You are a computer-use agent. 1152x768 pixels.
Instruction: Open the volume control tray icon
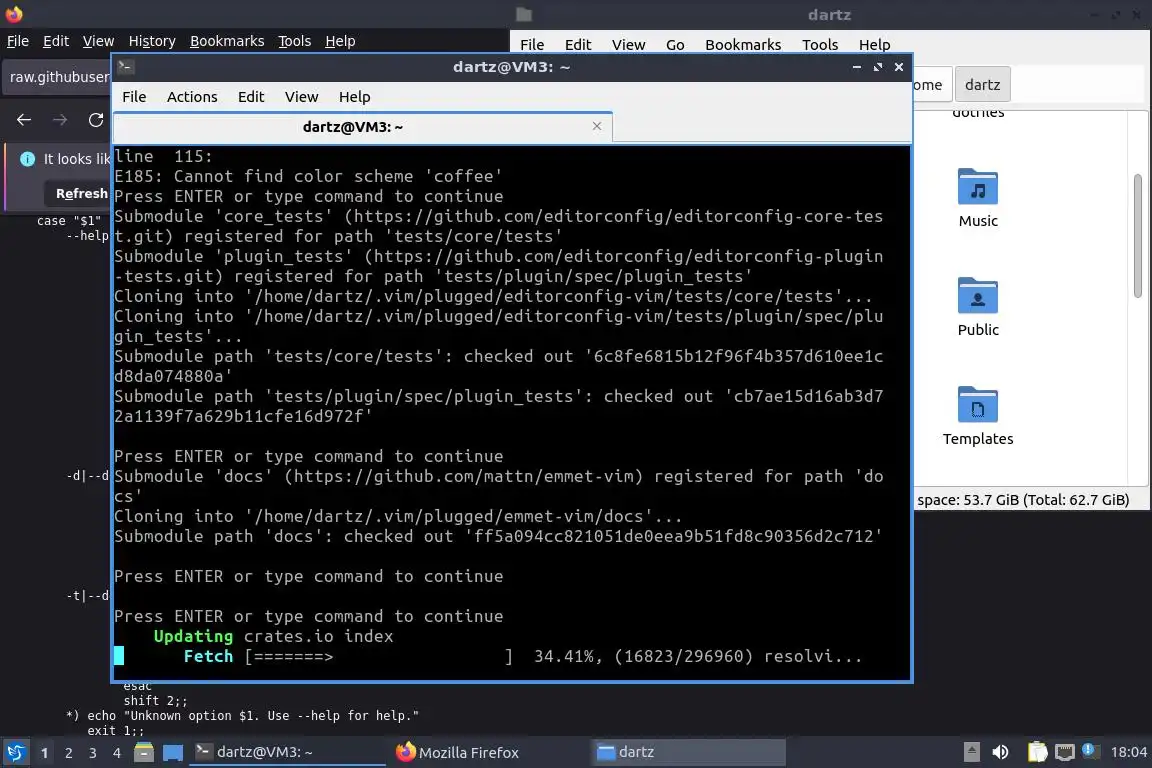click(x=1000, y=752)
